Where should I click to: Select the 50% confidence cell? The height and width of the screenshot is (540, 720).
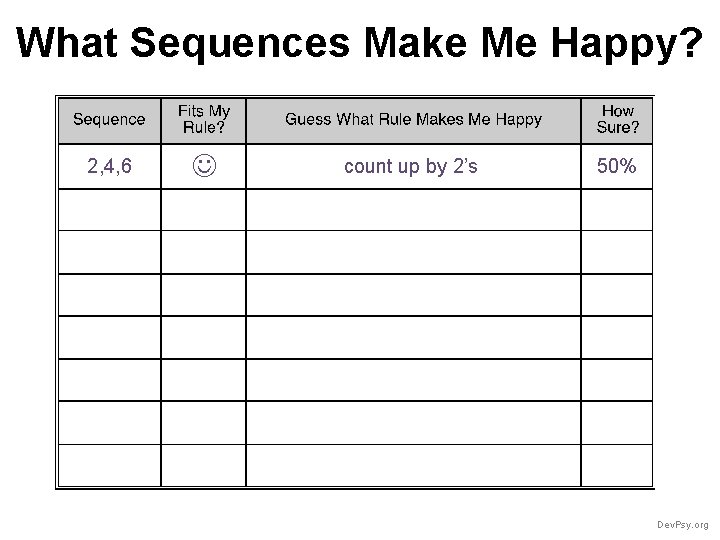(617, 166)
